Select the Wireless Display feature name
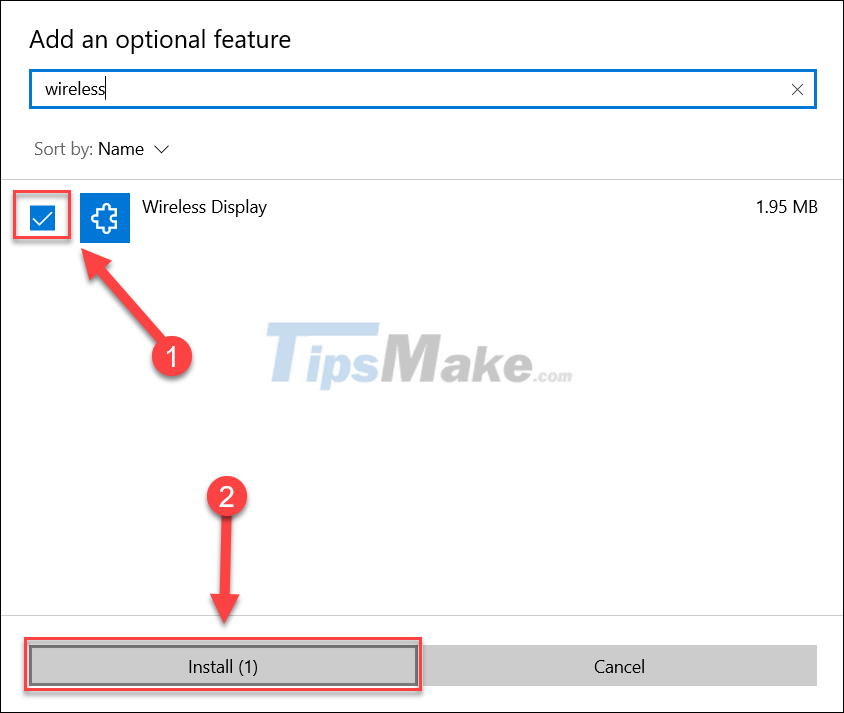The width and height of the screenshot is (844, 713). point(205,207)
